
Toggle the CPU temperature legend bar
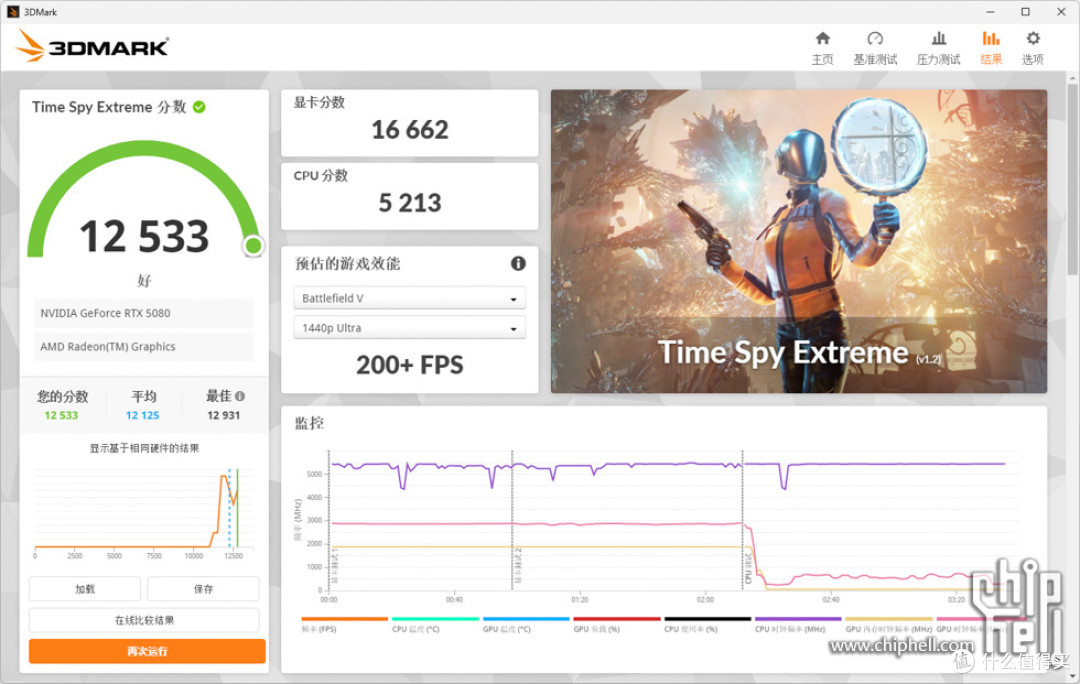coord(435,619)
